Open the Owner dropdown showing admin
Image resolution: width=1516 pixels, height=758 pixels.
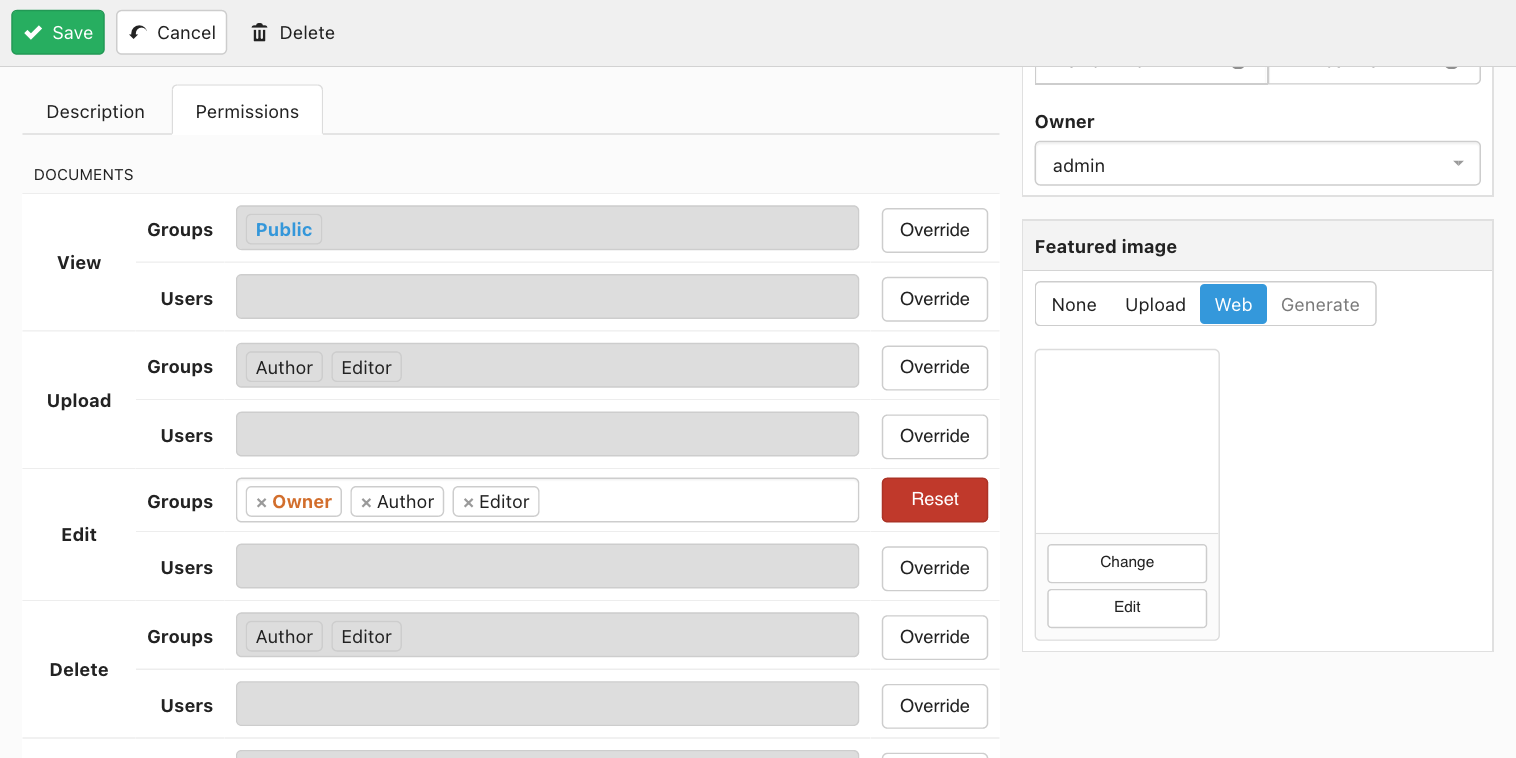click(x=1257, y=164)
